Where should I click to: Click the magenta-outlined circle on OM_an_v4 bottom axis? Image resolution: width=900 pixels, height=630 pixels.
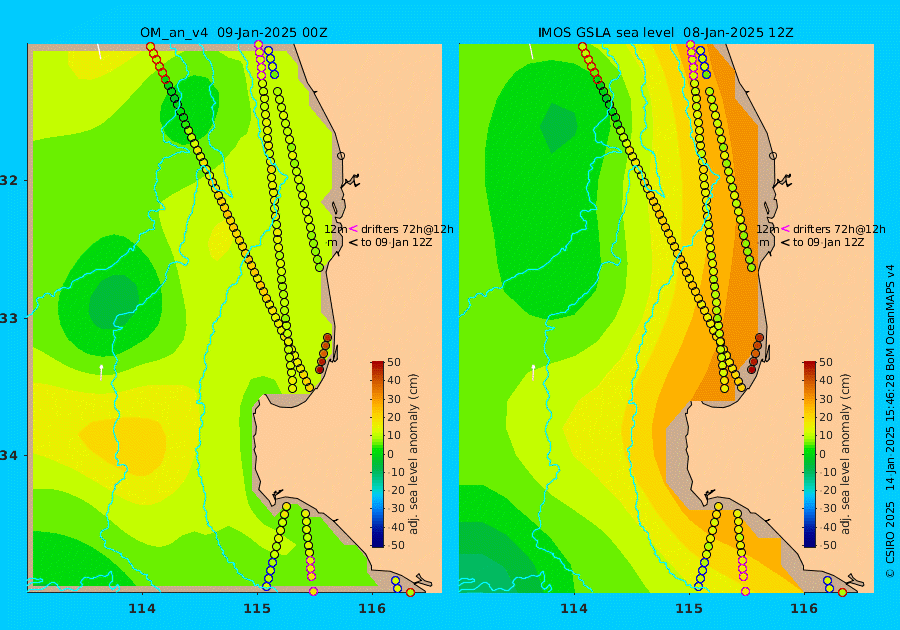click(x=313, y=592)
